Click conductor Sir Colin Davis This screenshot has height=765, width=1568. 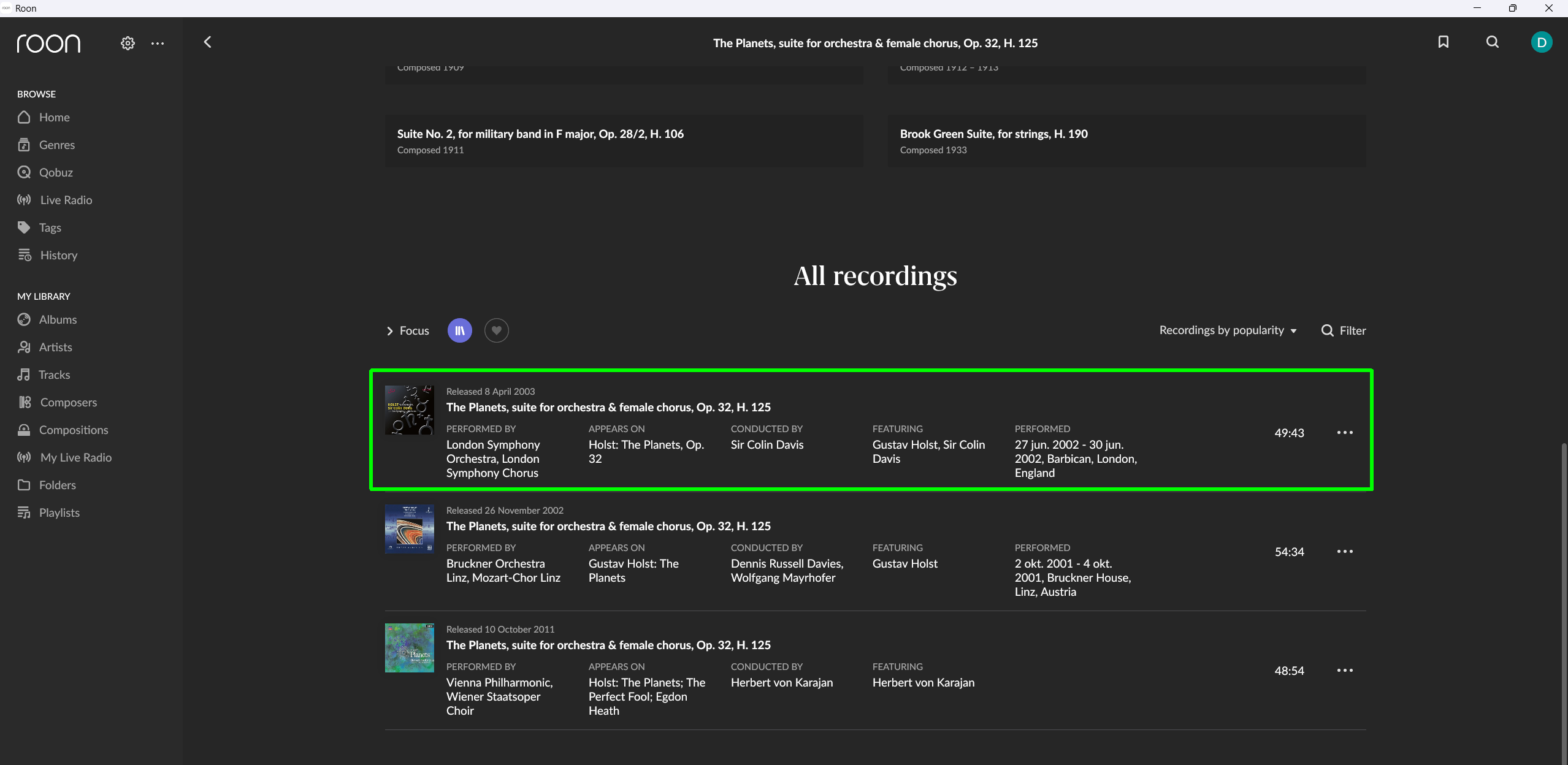pyautogui.click(x=767, y=444)
